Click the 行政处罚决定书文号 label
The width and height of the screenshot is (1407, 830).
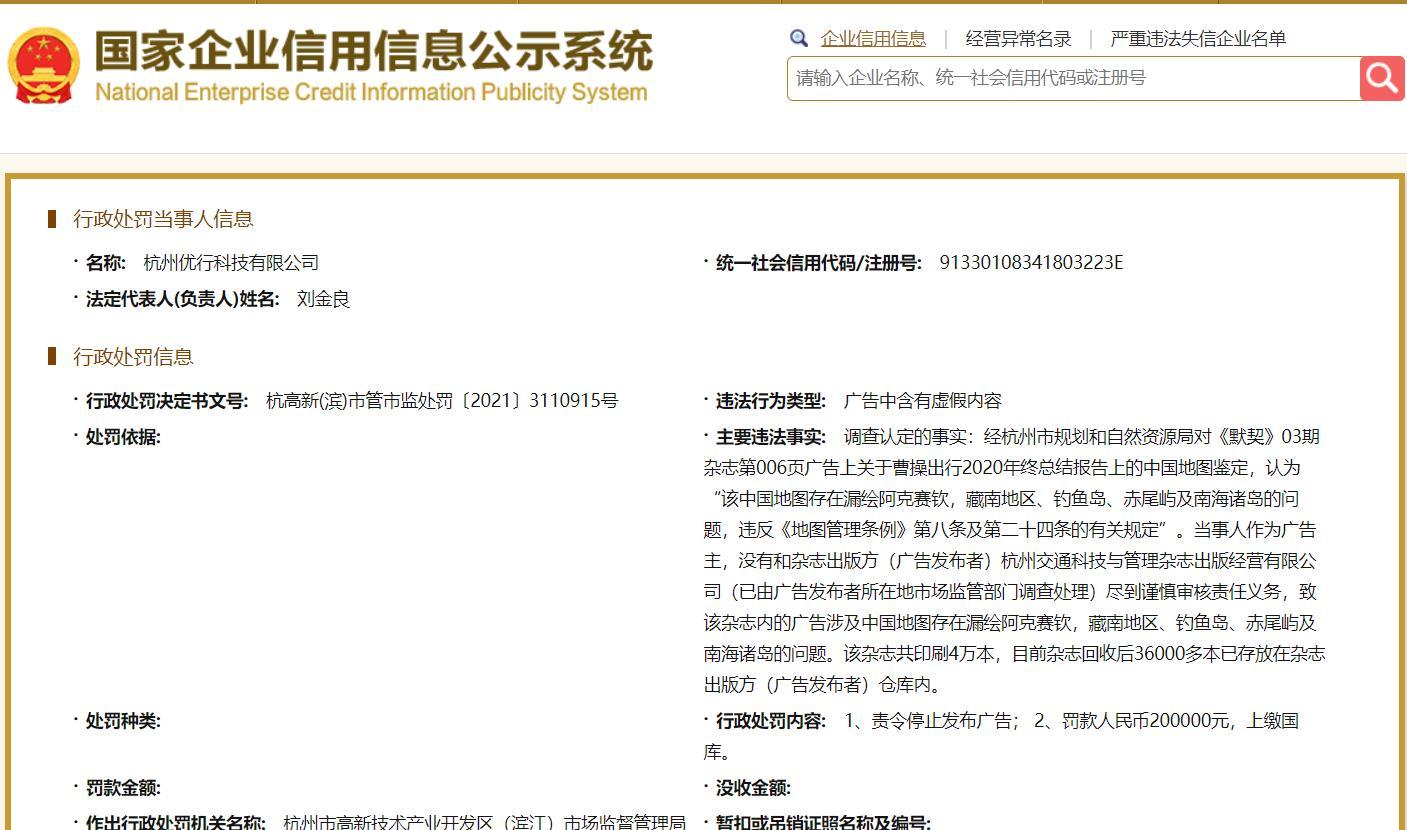tap(167, 401)
